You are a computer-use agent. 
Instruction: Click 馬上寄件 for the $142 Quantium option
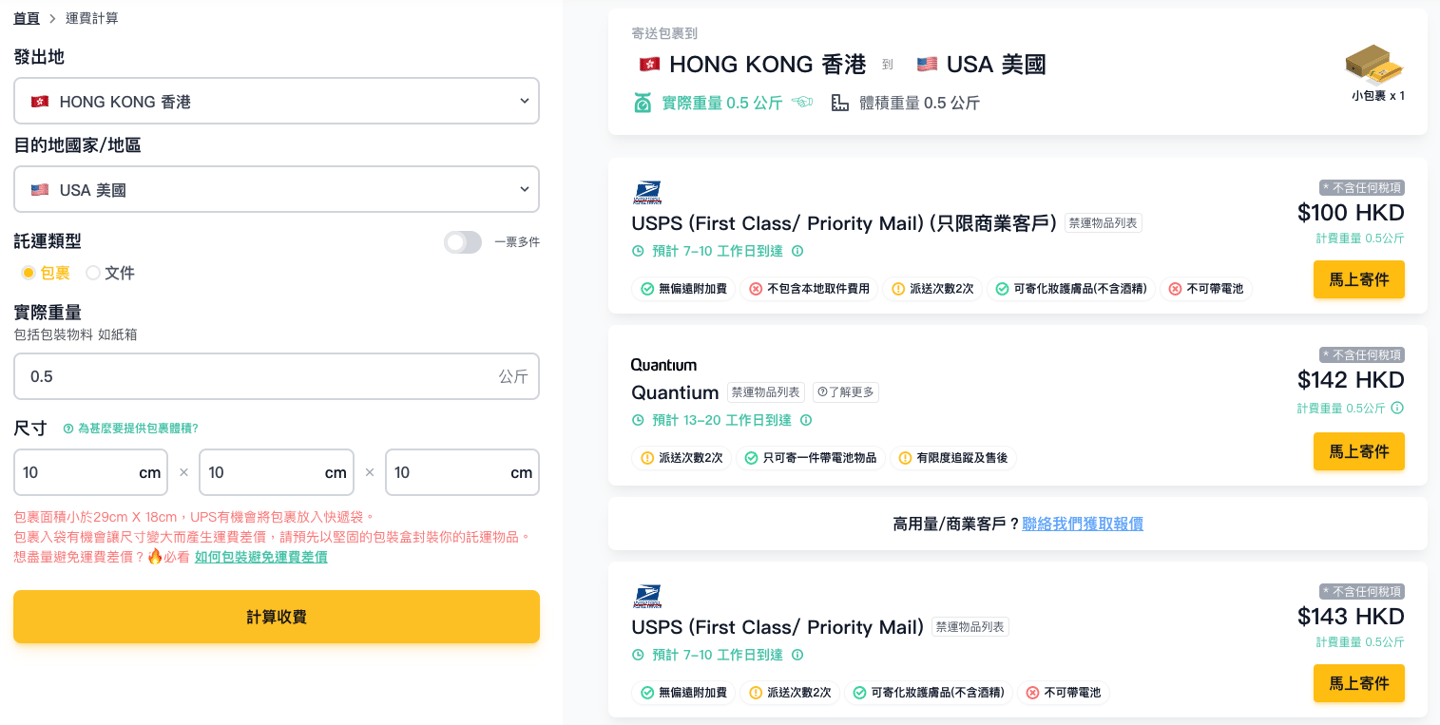[x=1358, y=451]
